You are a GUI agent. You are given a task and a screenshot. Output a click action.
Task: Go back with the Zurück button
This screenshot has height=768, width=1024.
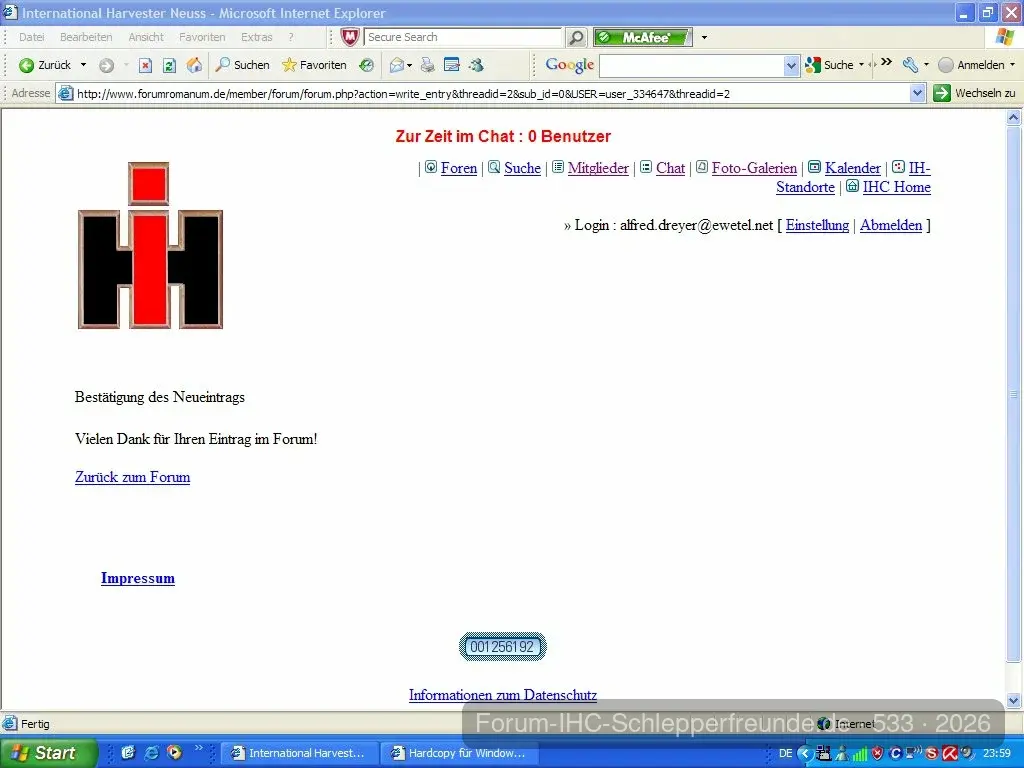[44, 65]
